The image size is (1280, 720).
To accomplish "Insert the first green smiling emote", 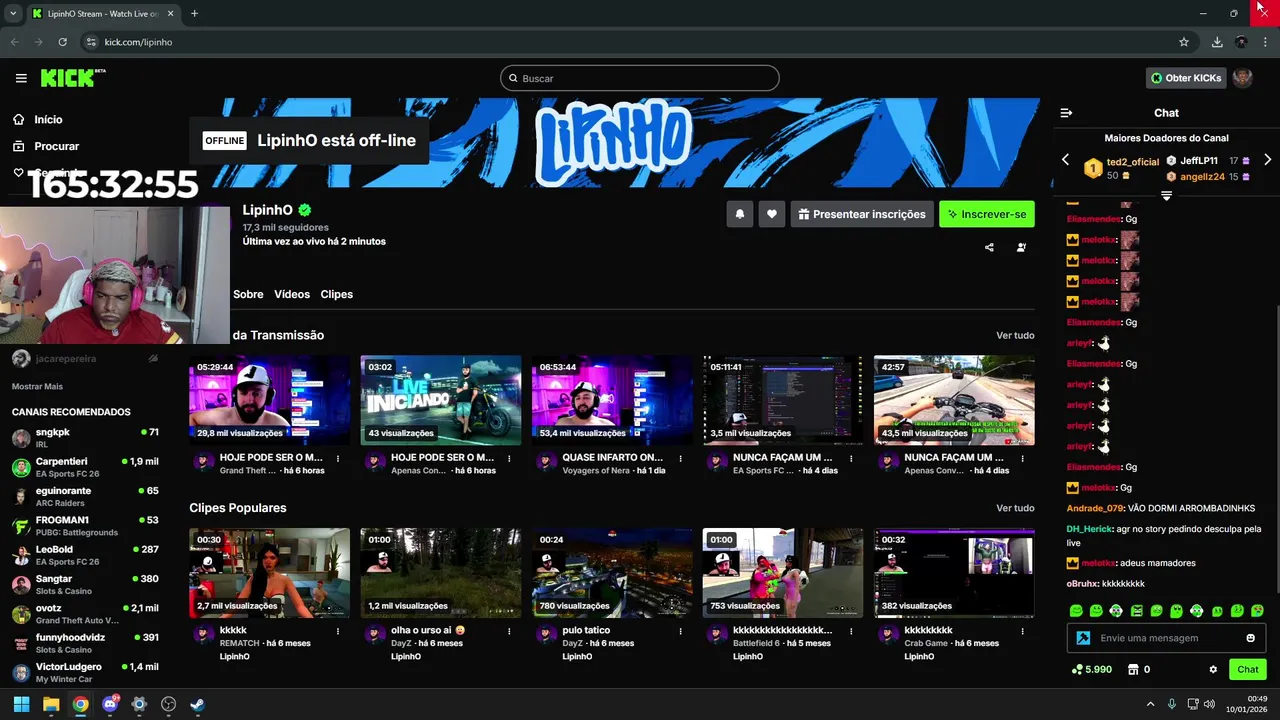I will 1076,611.
